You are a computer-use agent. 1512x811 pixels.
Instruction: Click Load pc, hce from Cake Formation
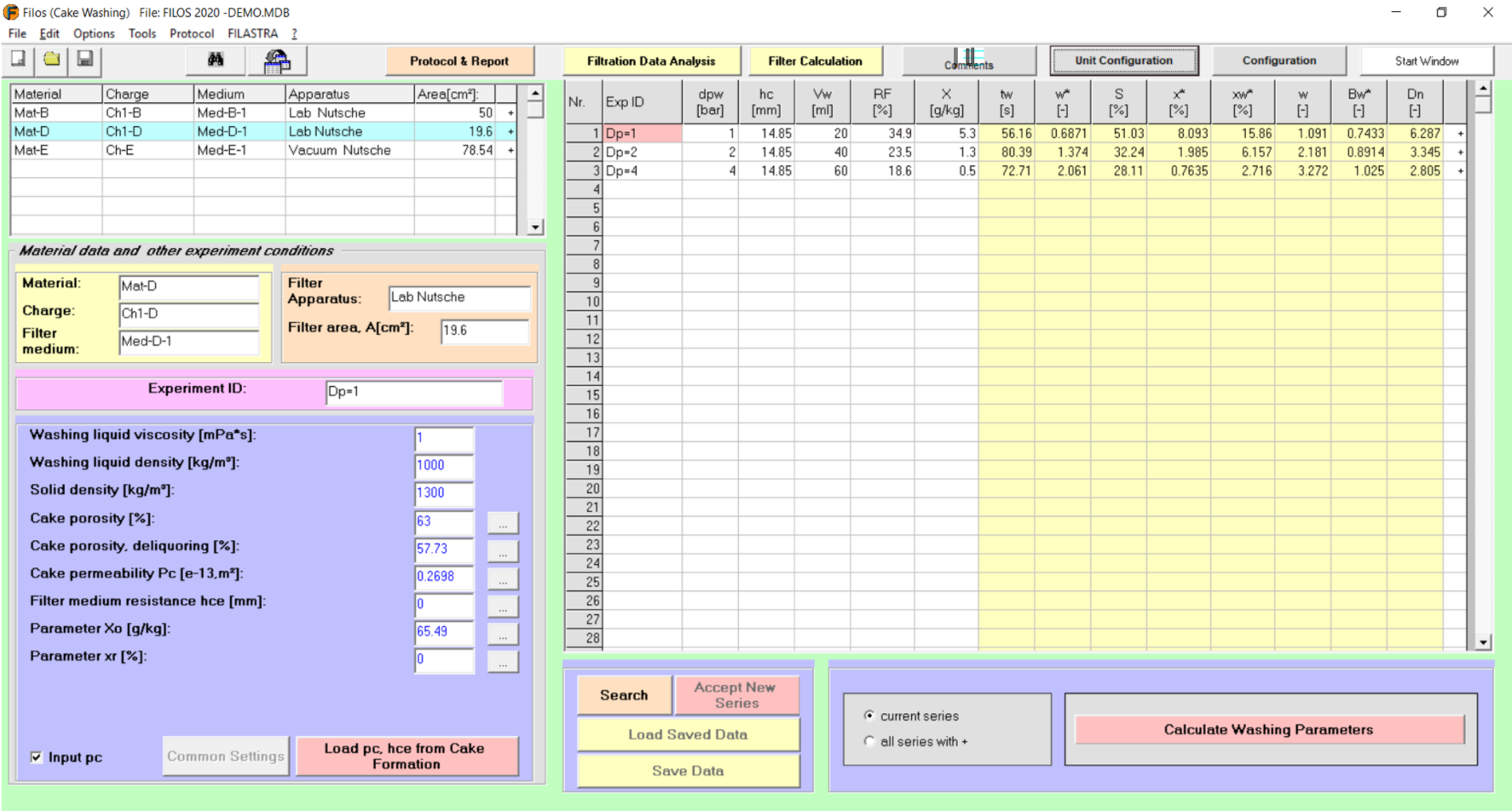(407, 756)
